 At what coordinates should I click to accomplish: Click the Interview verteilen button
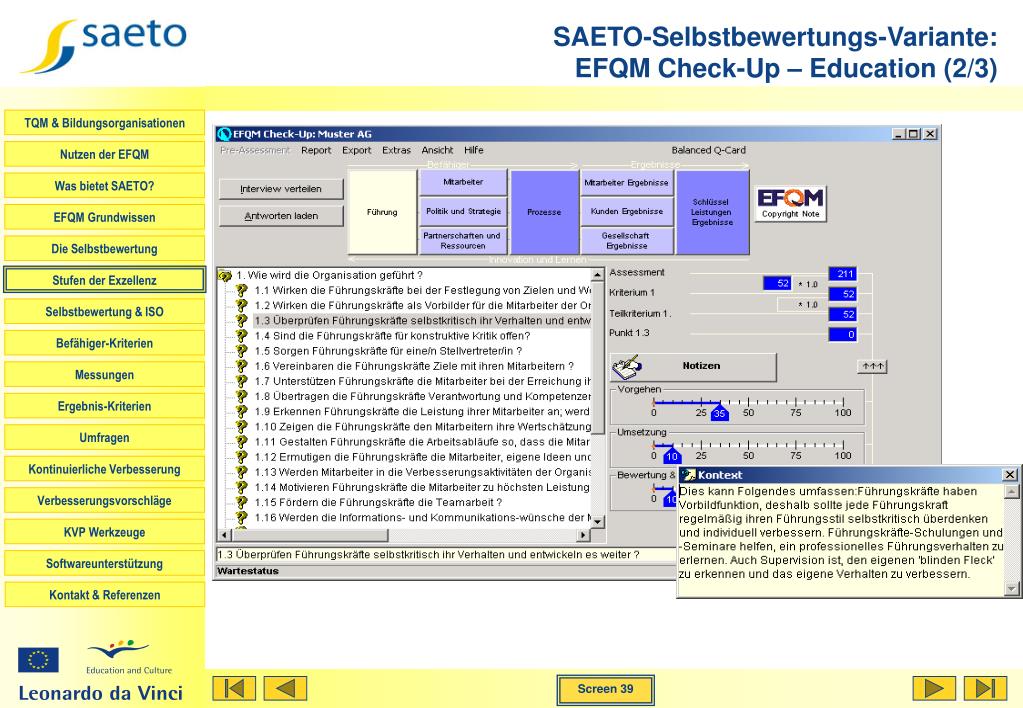281,189
